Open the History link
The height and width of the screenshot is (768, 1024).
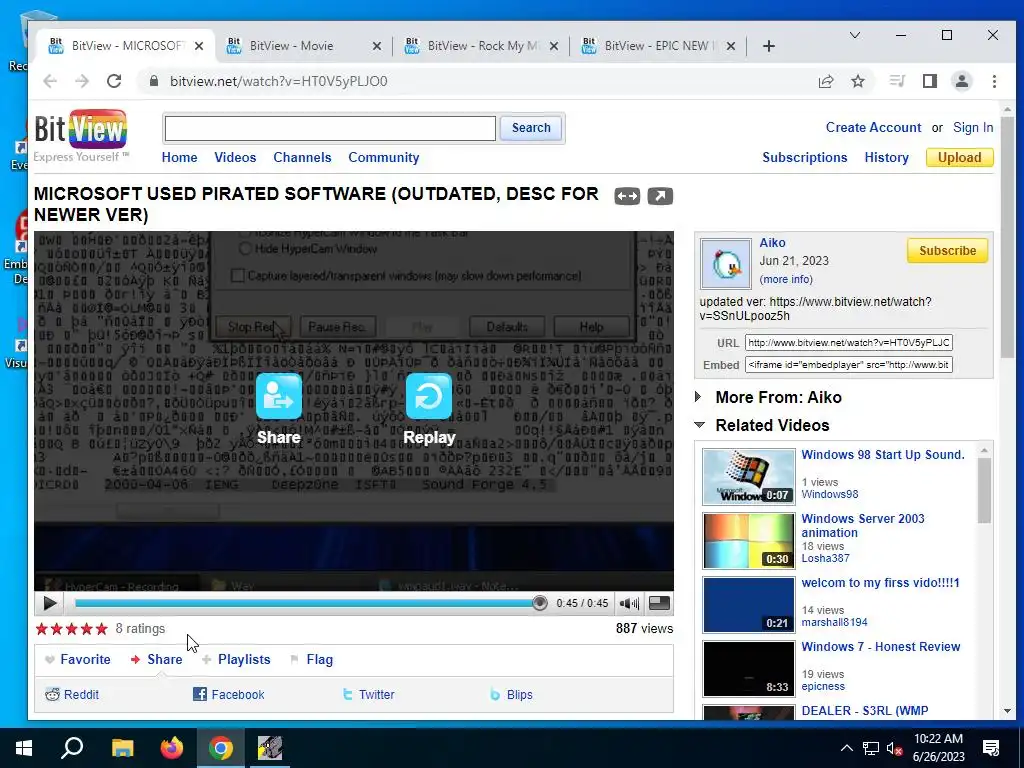click(x=886, y=157)
